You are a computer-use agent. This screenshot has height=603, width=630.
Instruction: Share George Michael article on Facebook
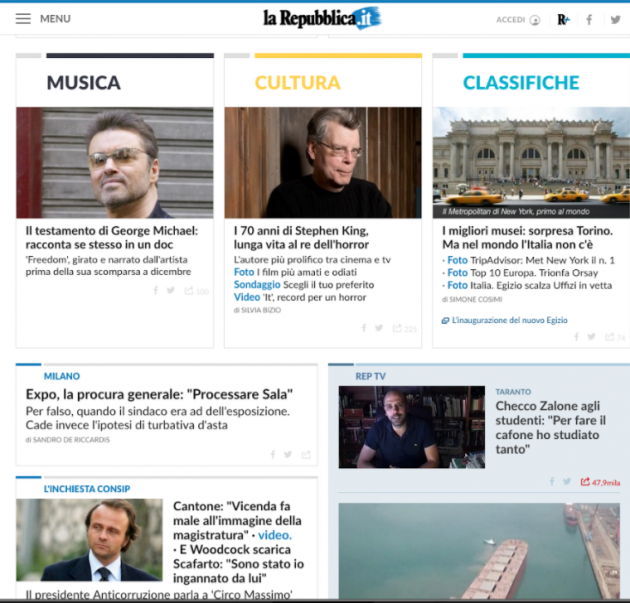[156, 290]
